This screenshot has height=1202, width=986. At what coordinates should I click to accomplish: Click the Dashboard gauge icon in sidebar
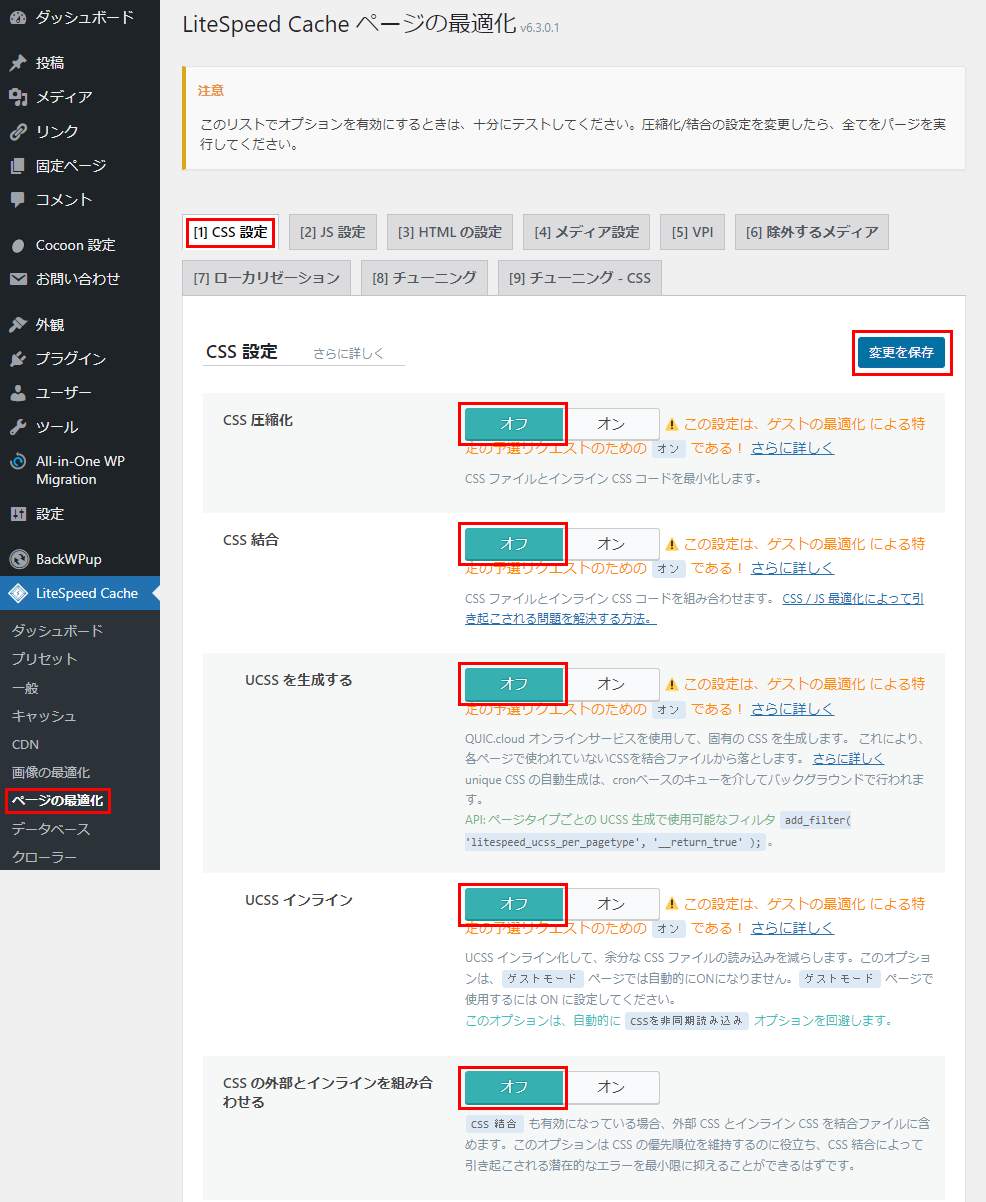pos(18,18)
